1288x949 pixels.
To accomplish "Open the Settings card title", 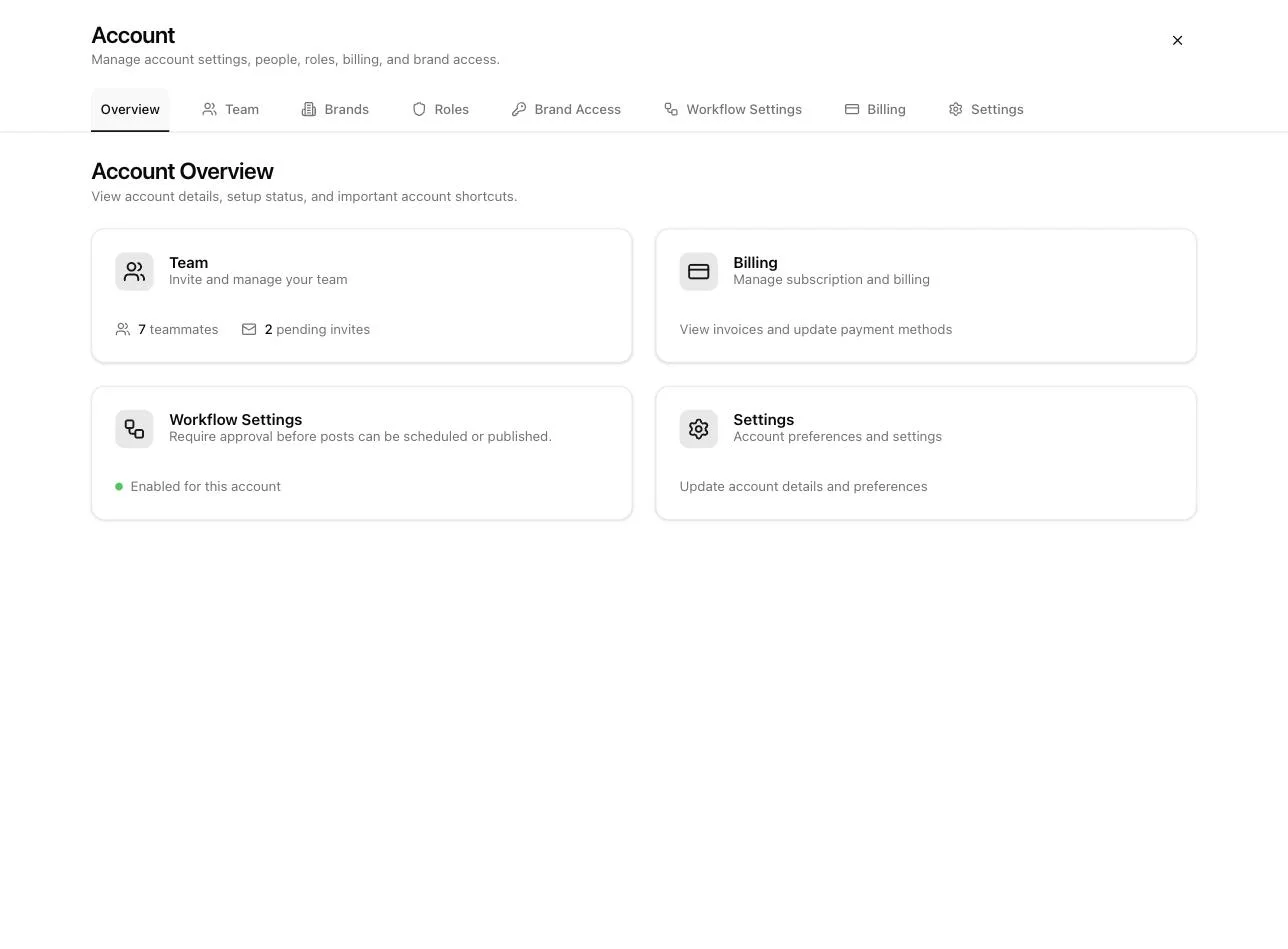I will tap(763, 420).
